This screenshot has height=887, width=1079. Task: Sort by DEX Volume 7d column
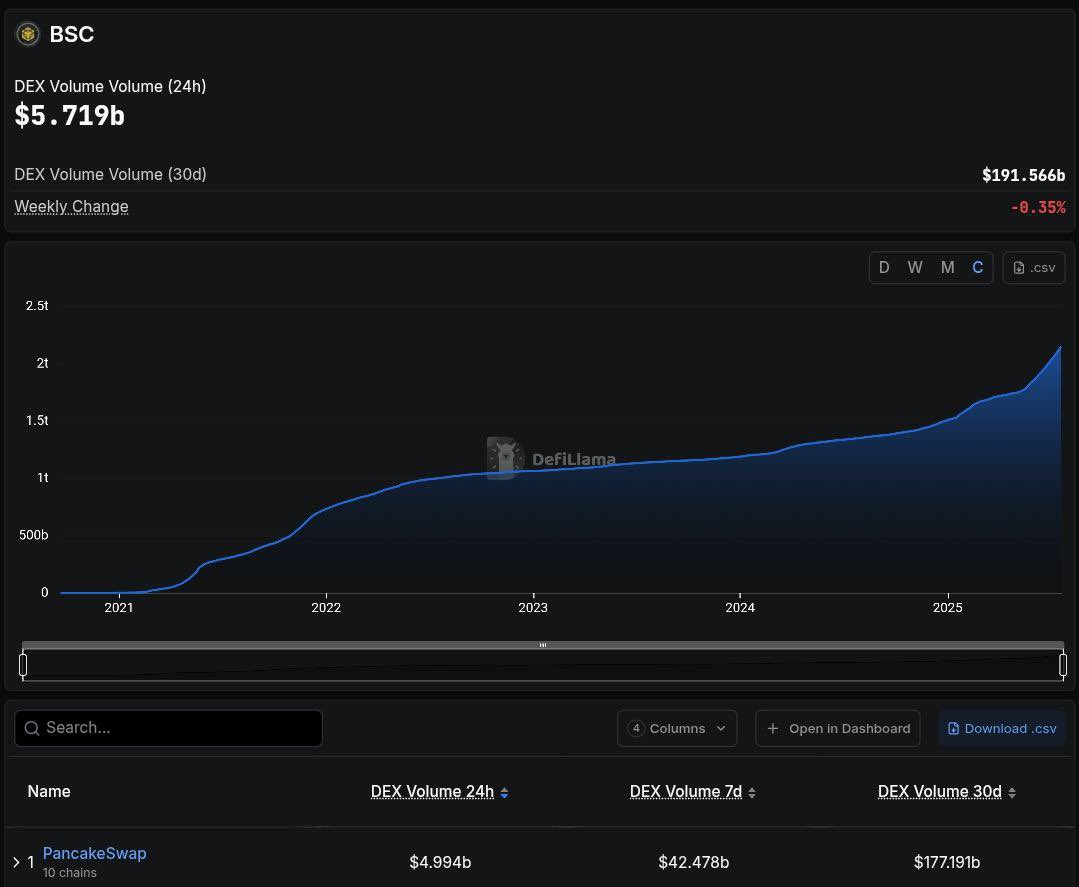click(x=686, y=792)
